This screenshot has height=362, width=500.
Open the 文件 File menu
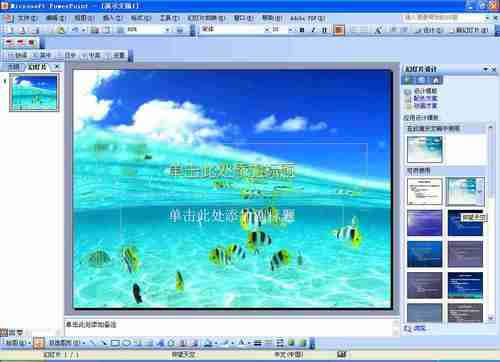point(28,18)
